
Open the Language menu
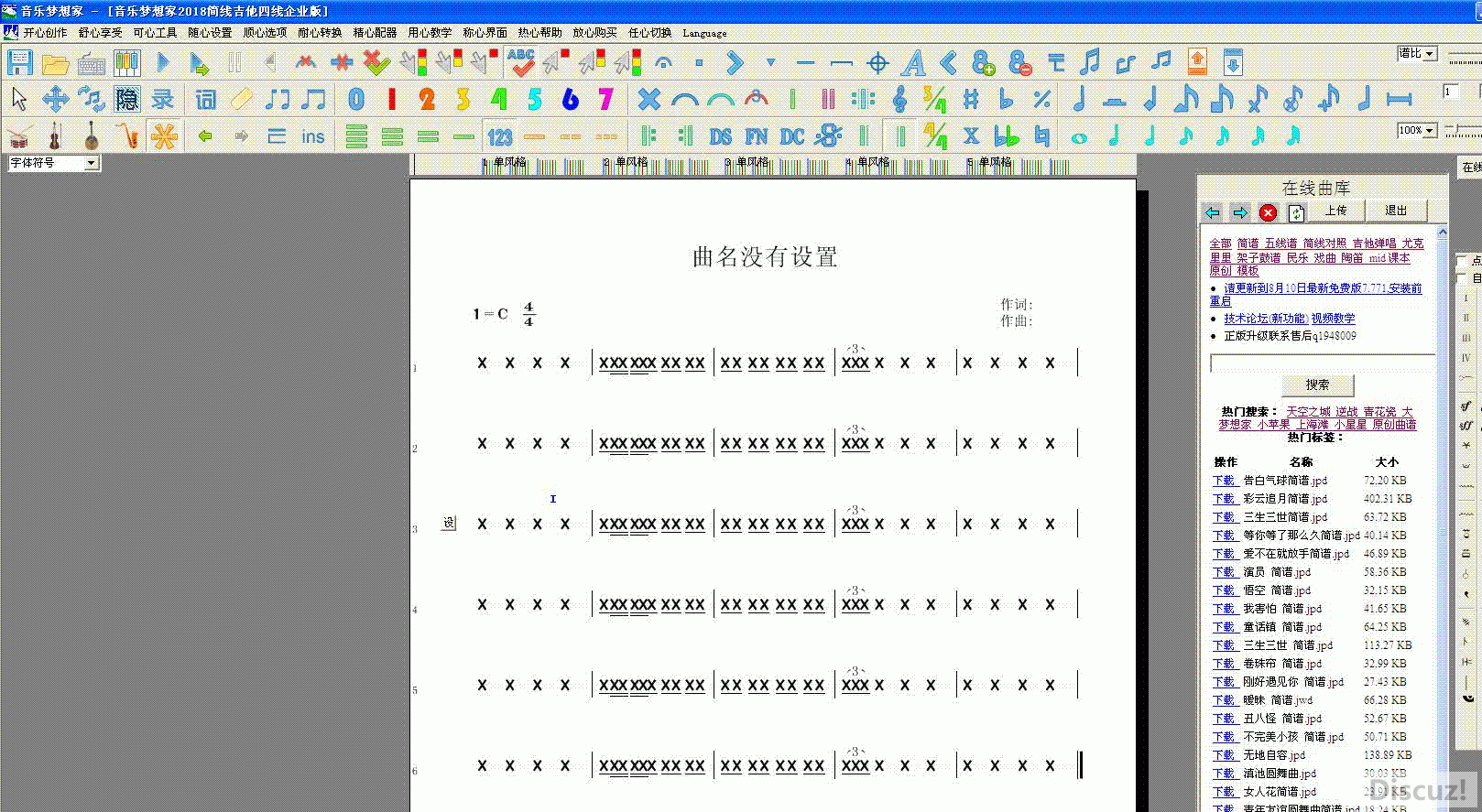pos(704,33)
